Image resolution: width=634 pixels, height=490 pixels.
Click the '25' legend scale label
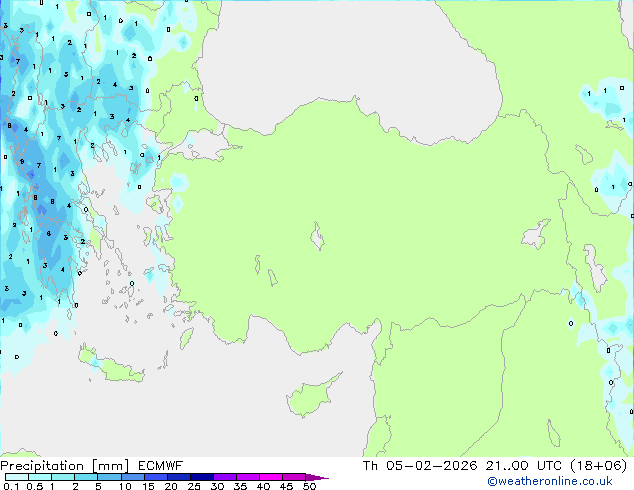(194, 486)
